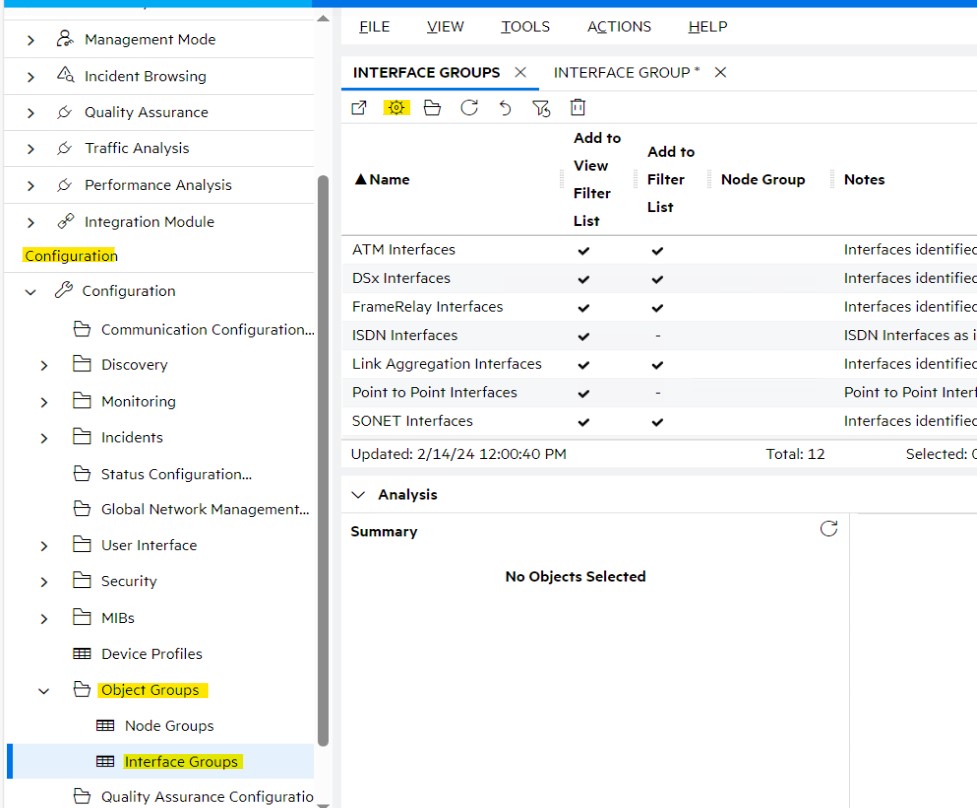Open the ACTIONS menu
Image resolution: width=977 pixels, height=808 pixels.
(x=618, y=26)
